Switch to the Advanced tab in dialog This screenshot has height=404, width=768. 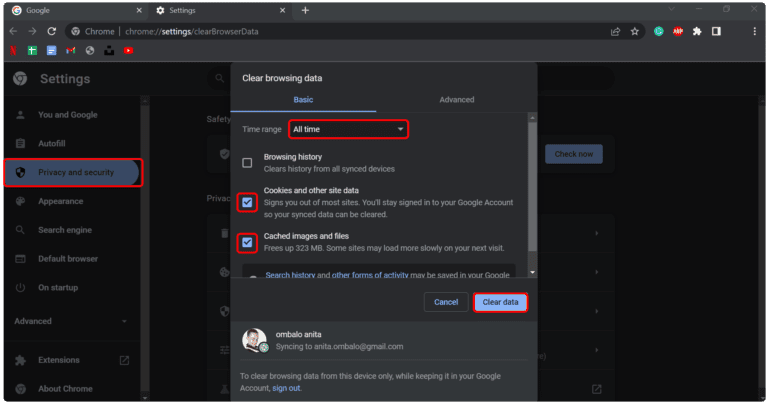pyautogui.click(x=456, y=100)
